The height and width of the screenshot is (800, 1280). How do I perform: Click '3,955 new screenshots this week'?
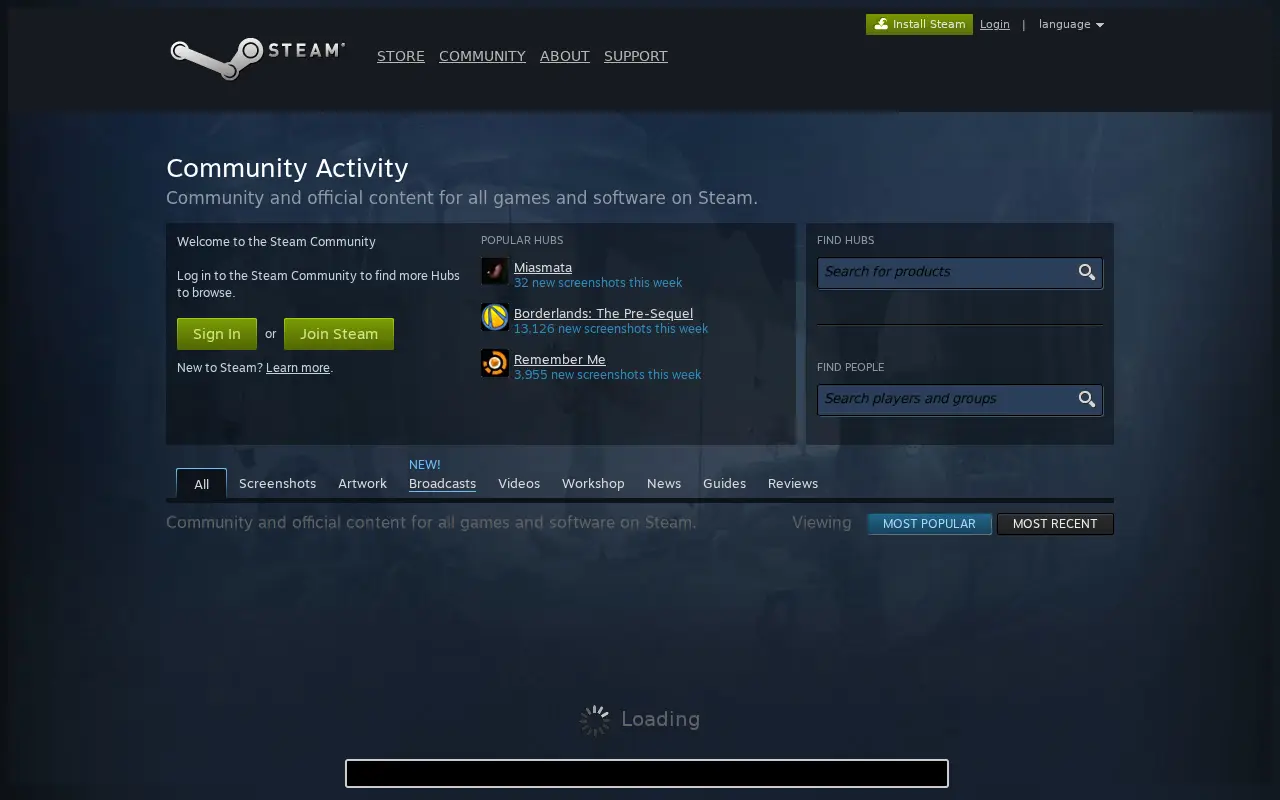pos(608,375)
